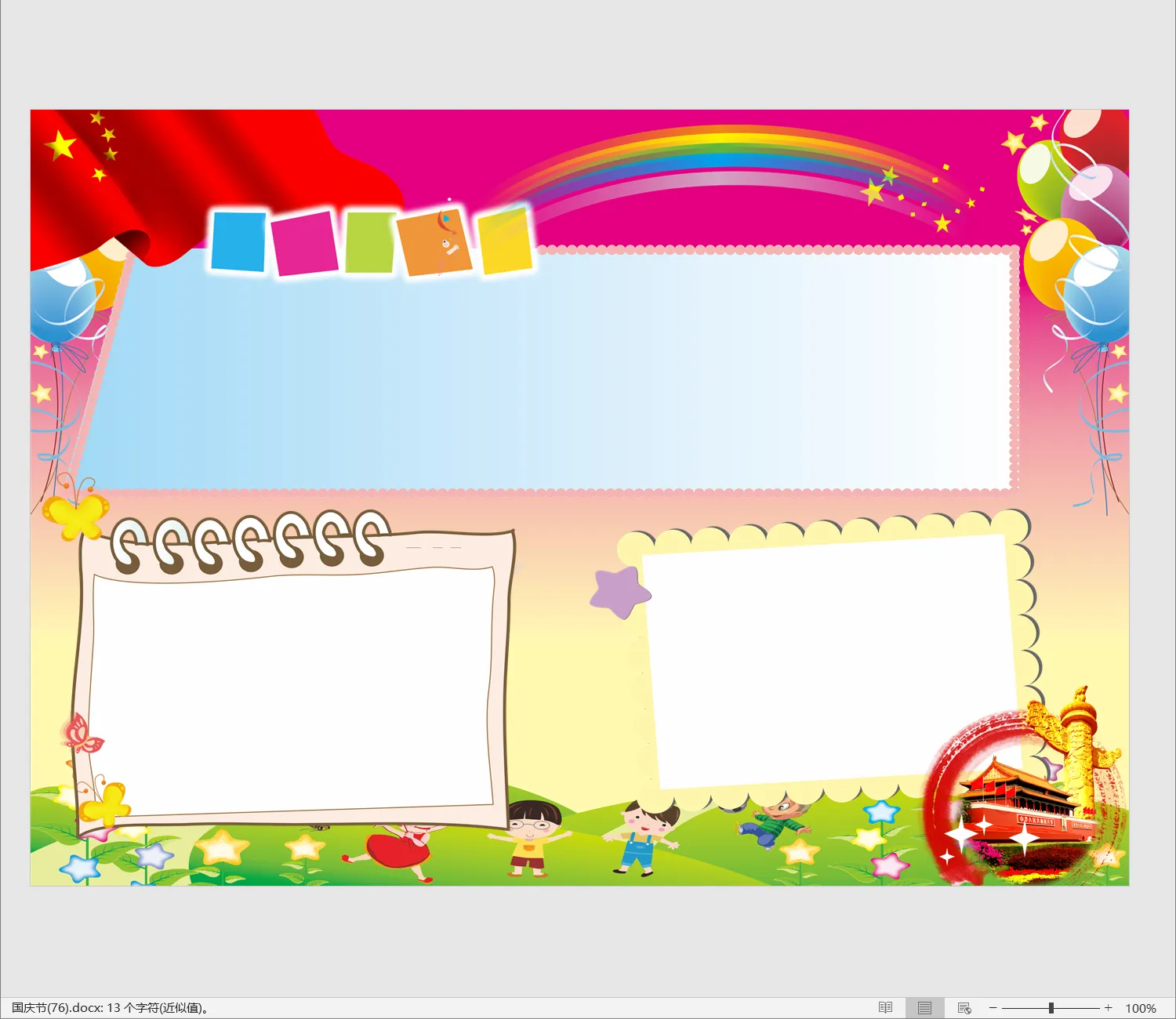Click the yellow colored square in banner
Image resolution: width=1176 pixels, height=1019 pixels.
[505, 241]
